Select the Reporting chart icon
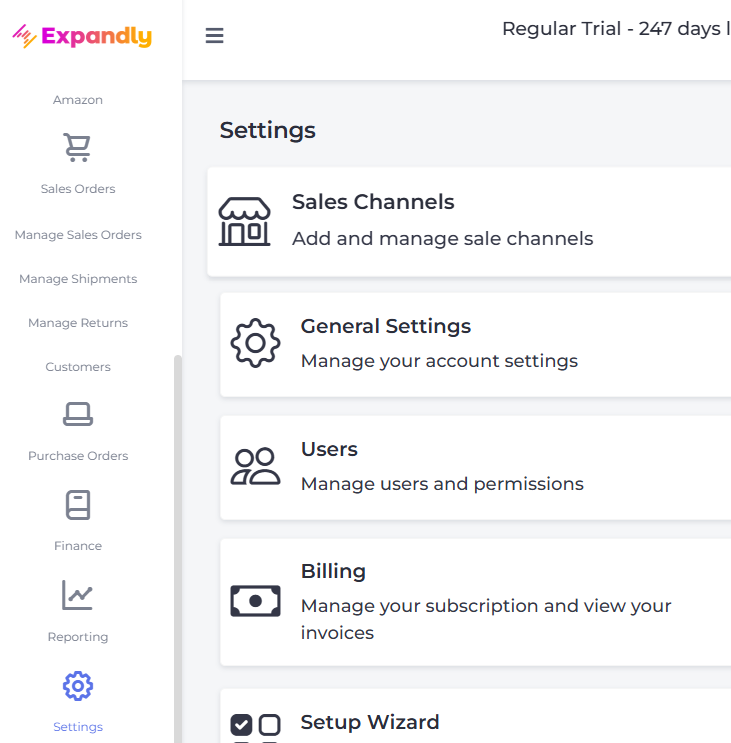The height and width of the screenshot is (743, 731). pyautogui.click(x=78, y=596)
